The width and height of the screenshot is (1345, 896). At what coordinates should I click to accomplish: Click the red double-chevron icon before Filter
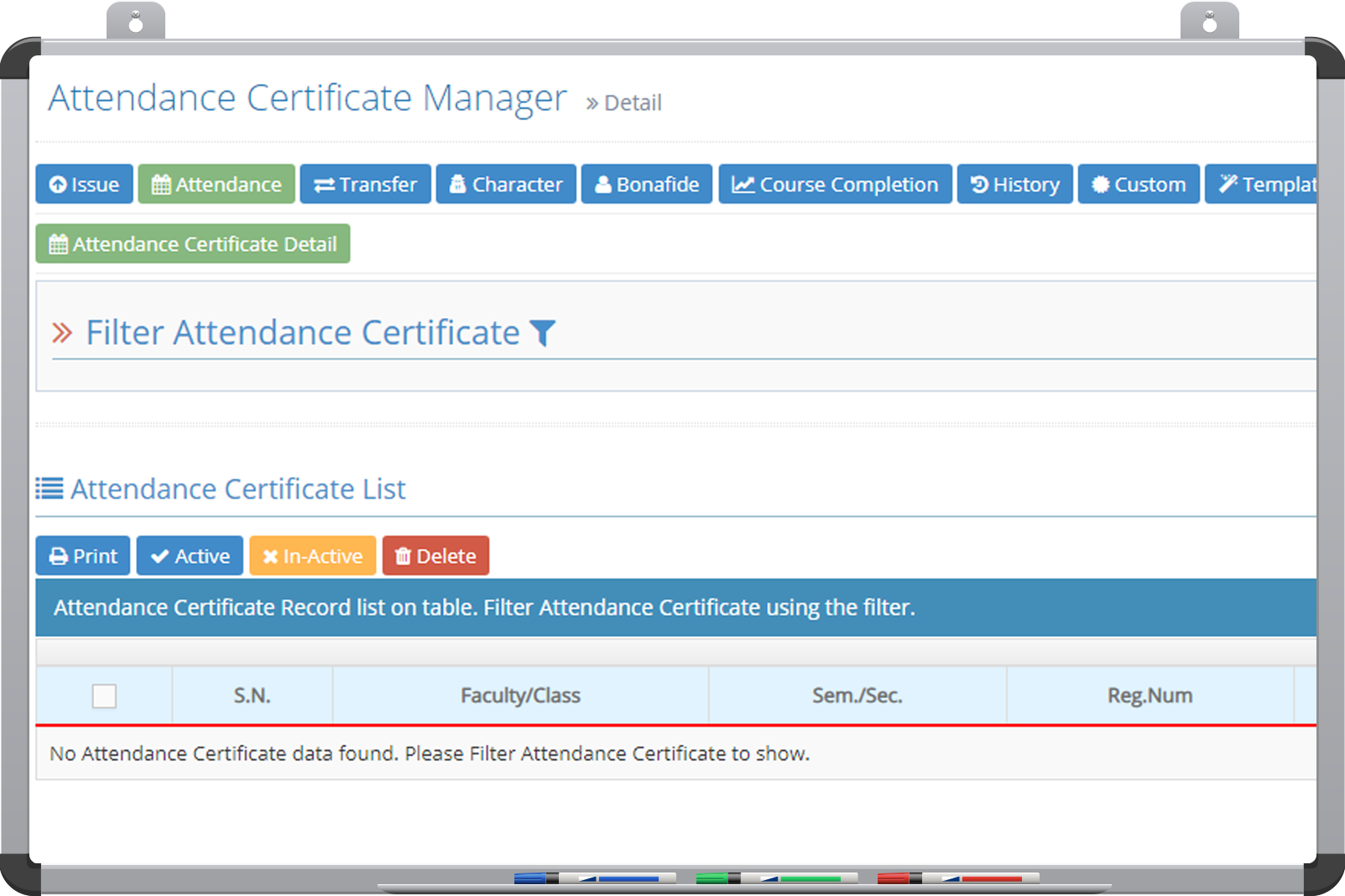click(x=62, y=333)
